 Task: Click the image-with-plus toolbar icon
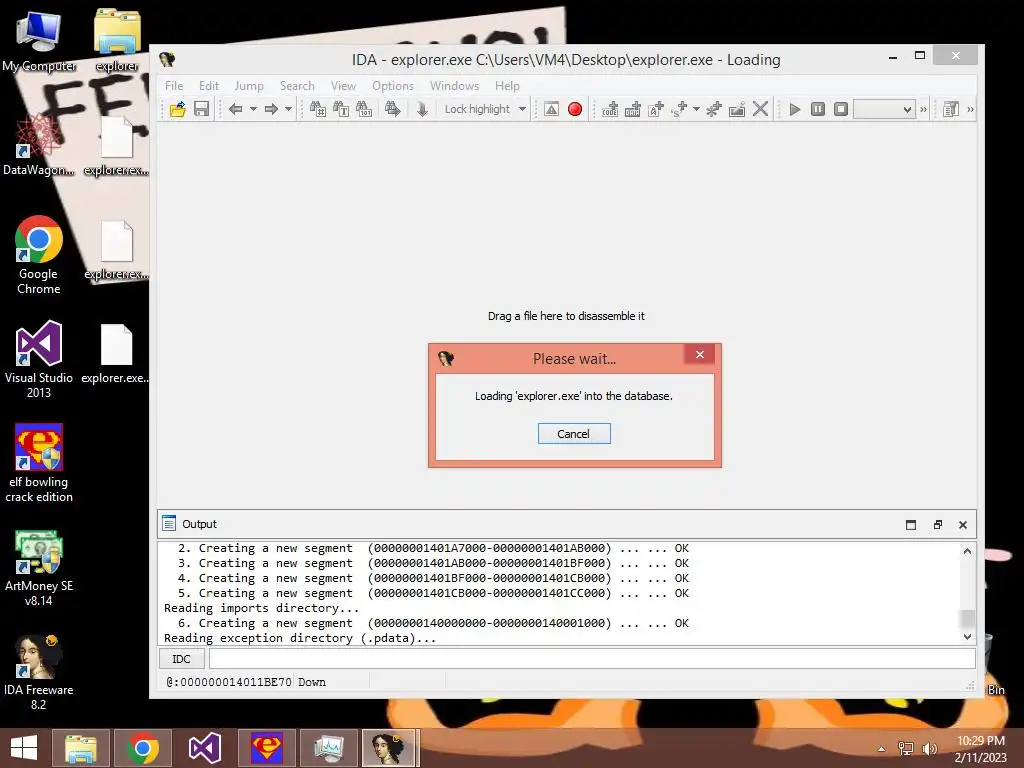click(x=737, y=109)
